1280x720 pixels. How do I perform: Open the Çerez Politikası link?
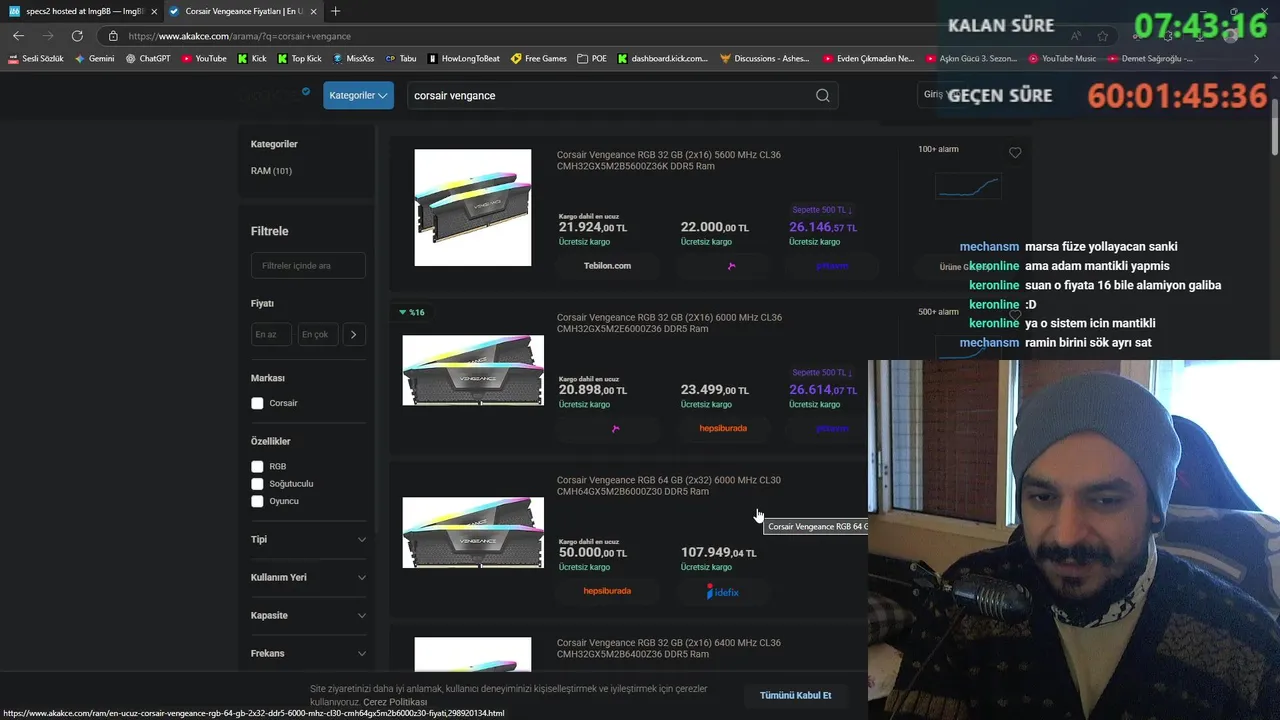click(x=395, y=702)
